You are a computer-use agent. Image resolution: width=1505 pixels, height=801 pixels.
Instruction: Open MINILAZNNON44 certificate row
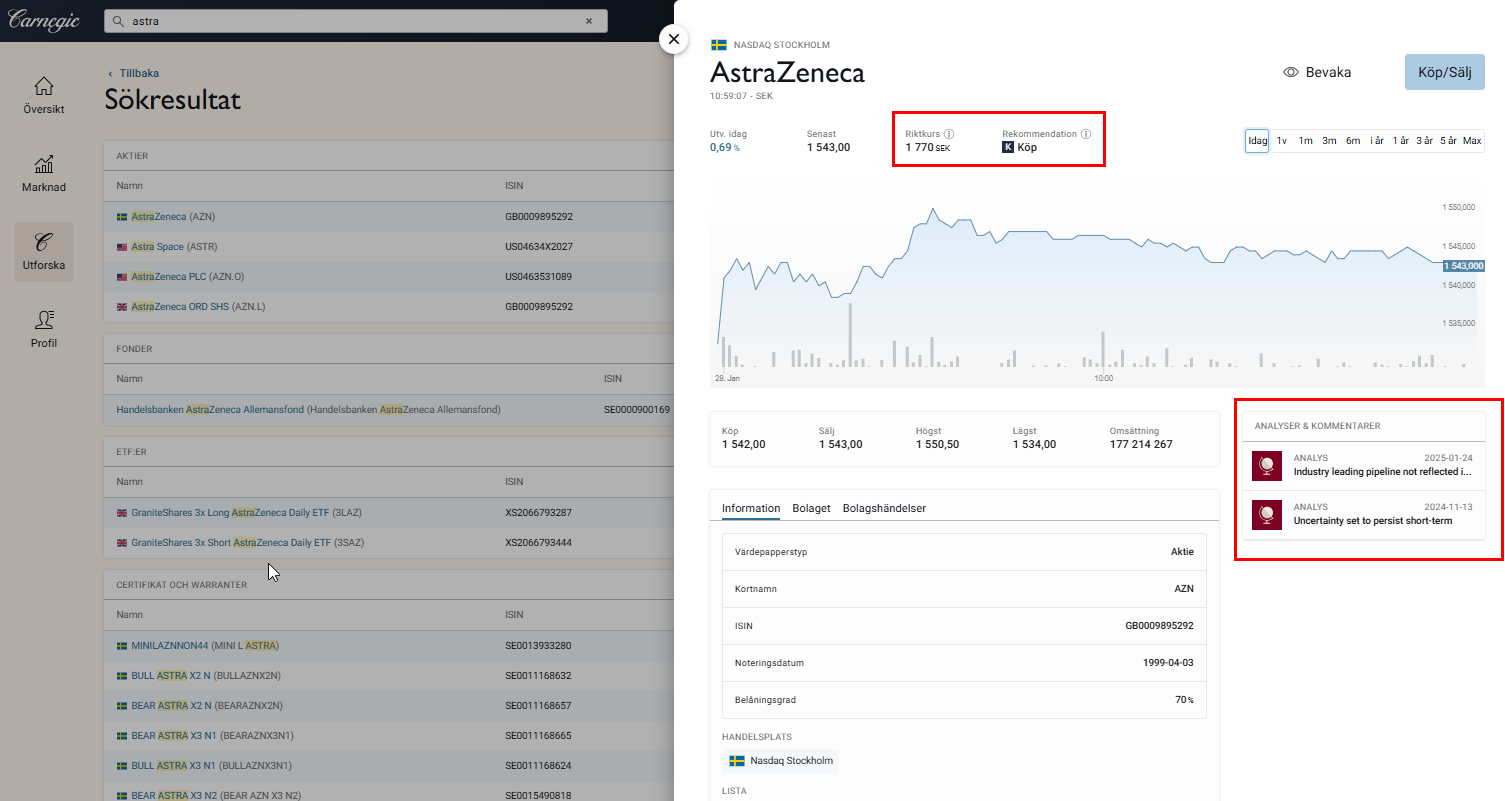[205, 646]
